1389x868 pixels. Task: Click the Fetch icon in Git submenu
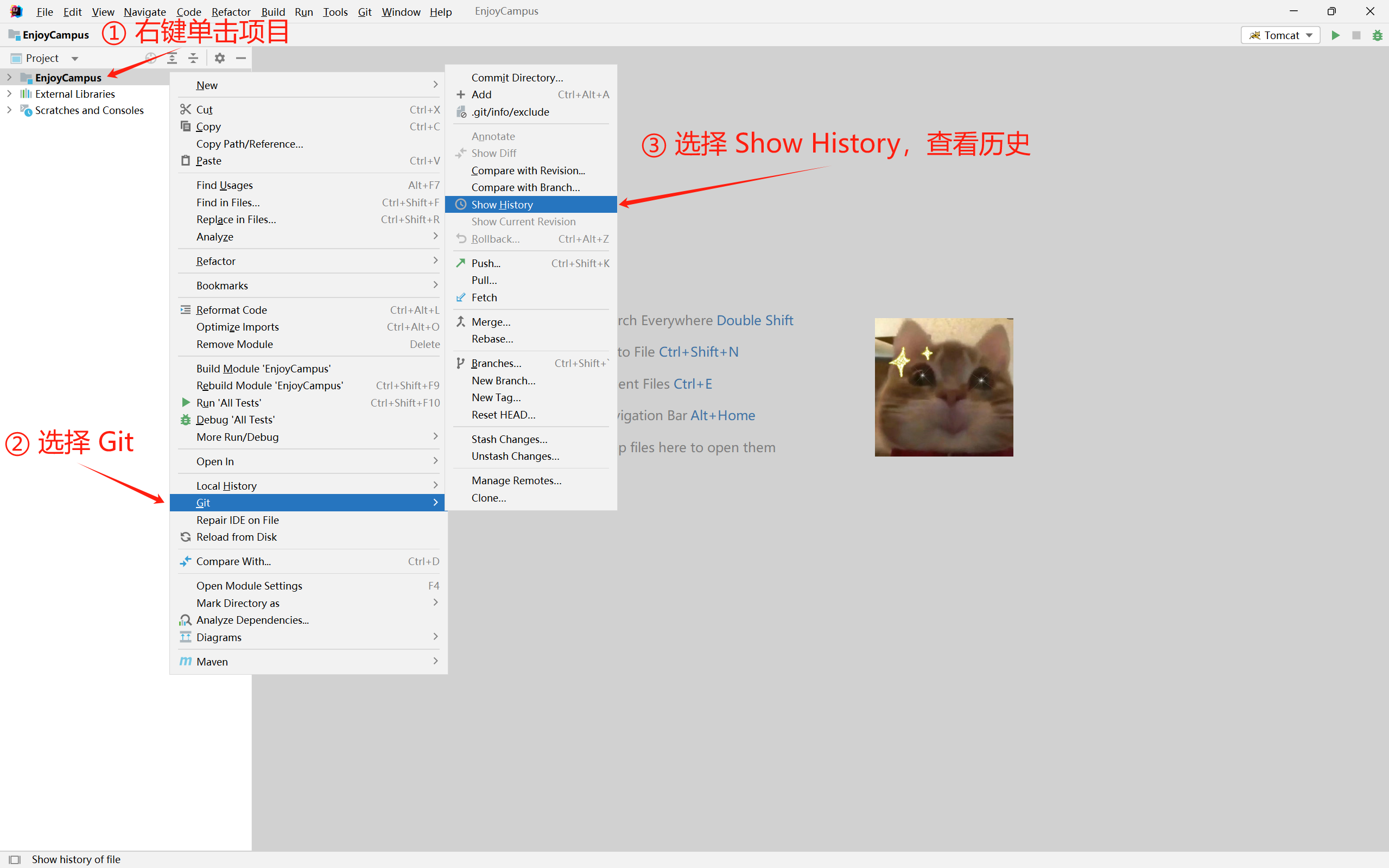coord(461,297)
